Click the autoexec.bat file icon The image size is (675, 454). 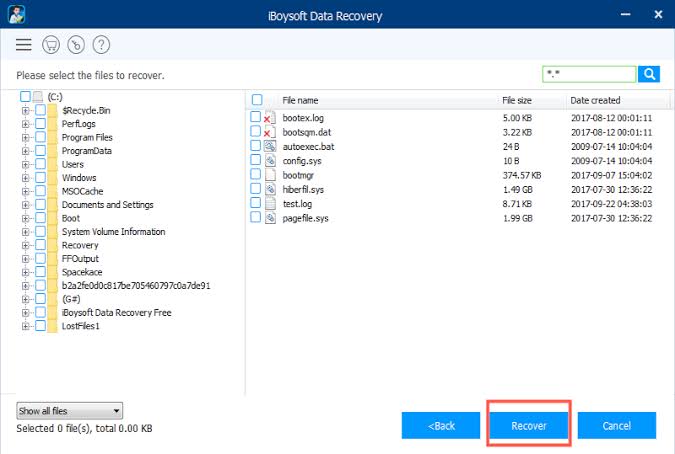270,146
